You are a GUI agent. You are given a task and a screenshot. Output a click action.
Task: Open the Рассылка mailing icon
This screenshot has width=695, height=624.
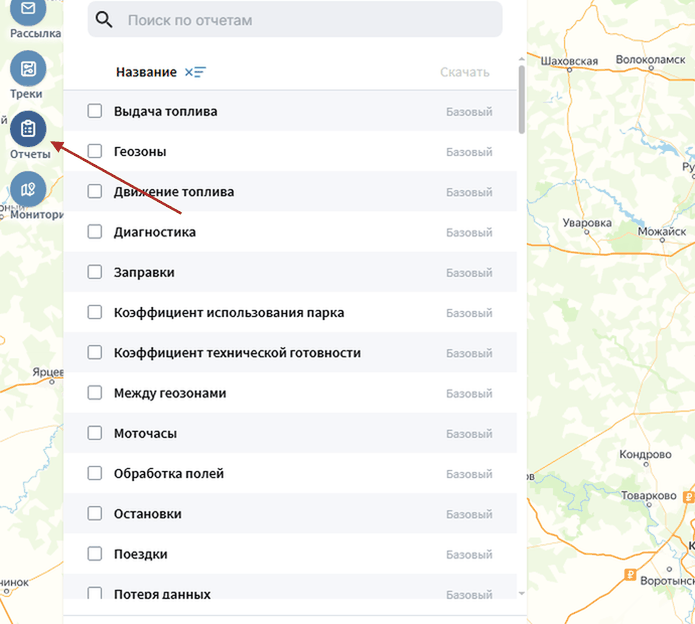(28, 10)
